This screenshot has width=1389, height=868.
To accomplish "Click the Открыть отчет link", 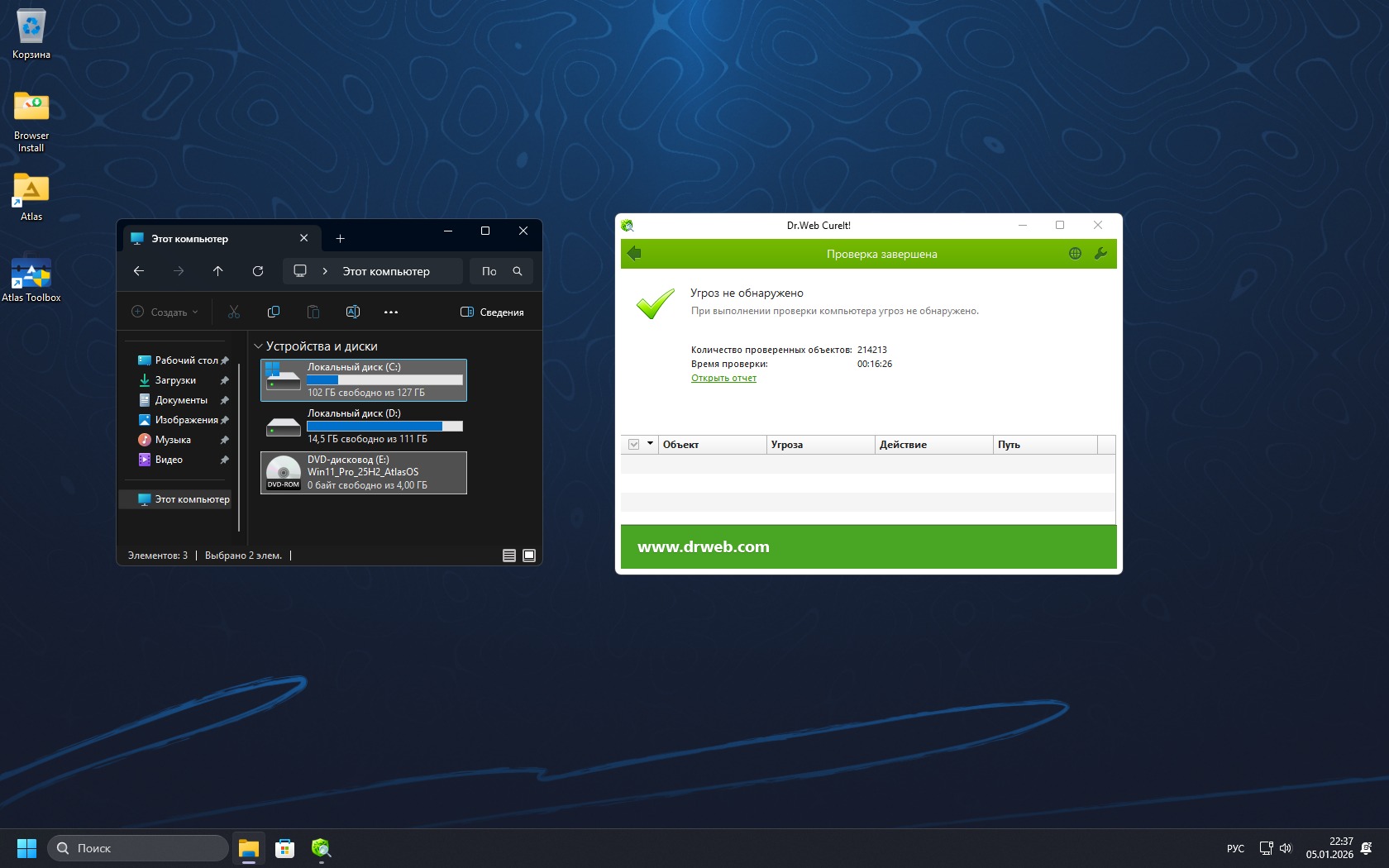I will point(723,378).
